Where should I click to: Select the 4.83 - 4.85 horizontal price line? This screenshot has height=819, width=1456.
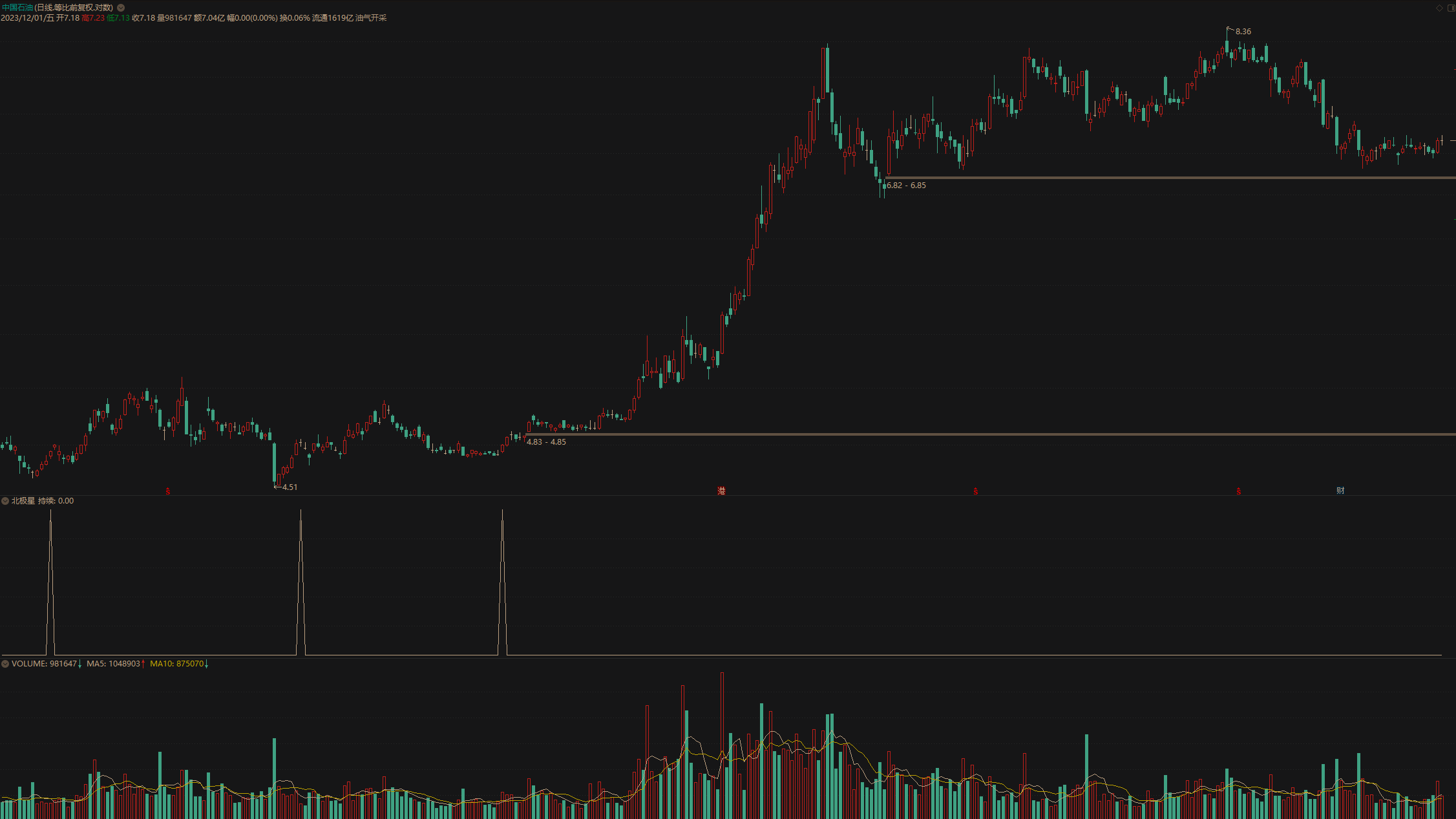(x=969, y=434)
